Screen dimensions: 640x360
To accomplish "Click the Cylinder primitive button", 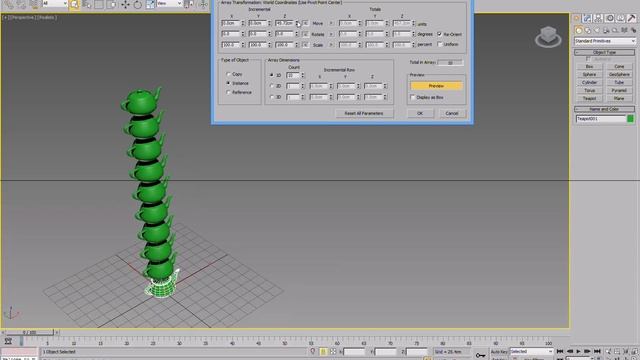I will pyautogui.click(x=589, y=82).
